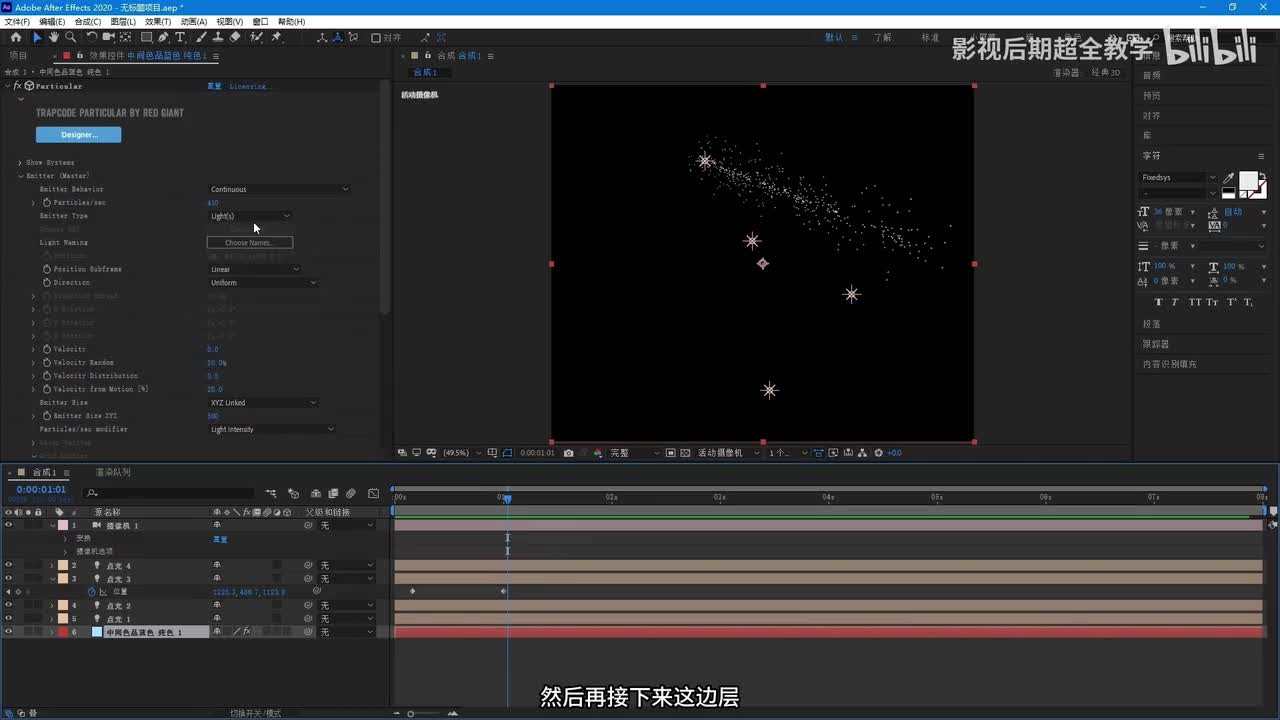Screen dimensions: 1280x720
Task: Toggle the region of interest icon
Action: (x=670, y=453)
